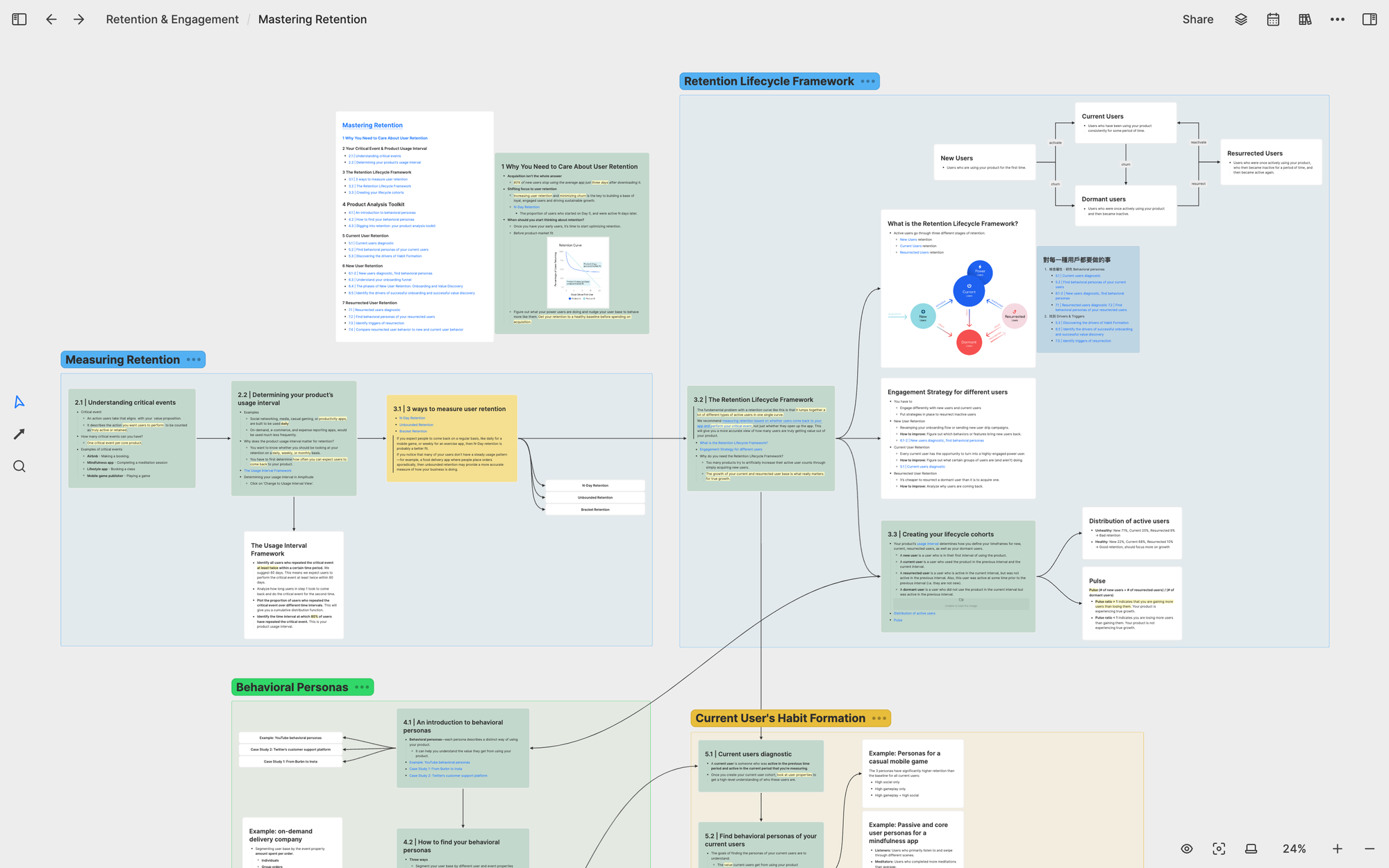Navigate forward with the right arrow
1389x868 pixels.
click(79, 19)
